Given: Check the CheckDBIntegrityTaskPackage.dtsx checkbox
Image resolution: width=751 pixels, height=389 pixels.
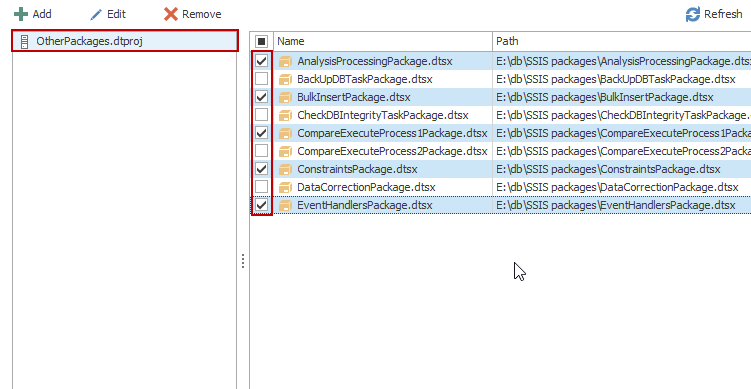Looking at the screenshot, I should point(262,115).
